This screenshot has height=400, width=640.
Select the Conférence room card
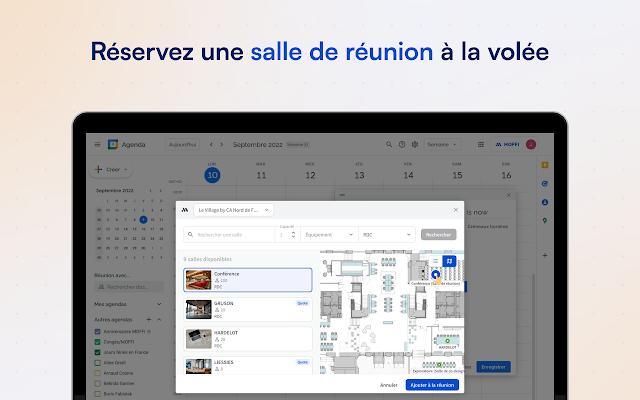click(248, 280)
